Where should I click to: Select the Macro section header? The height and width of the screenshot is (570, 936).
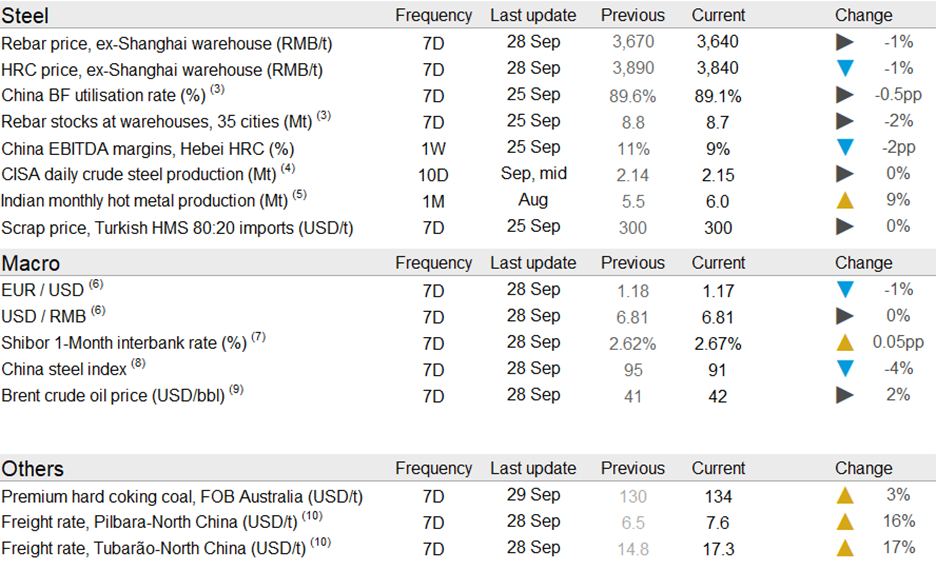pyautogui.click(x=31, y=264)
